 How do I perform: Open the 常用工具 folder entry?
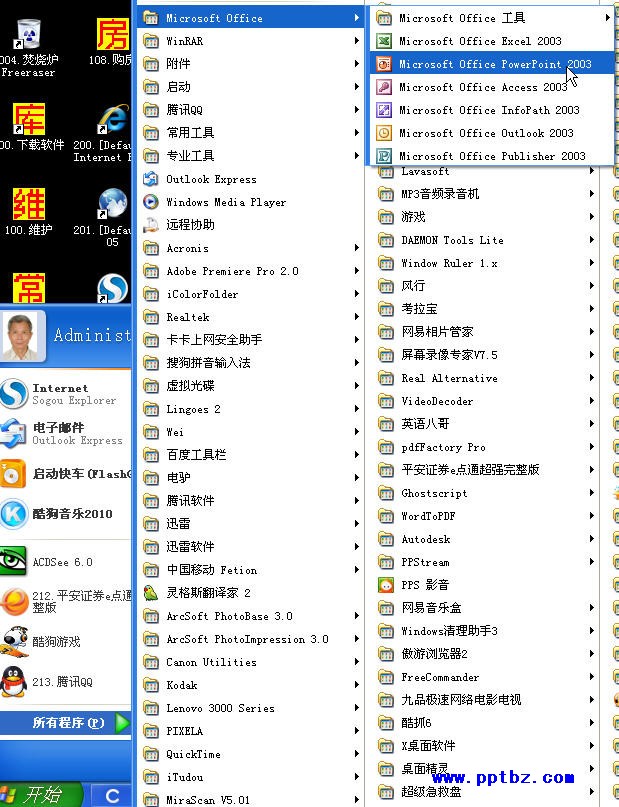pos(251,133)
